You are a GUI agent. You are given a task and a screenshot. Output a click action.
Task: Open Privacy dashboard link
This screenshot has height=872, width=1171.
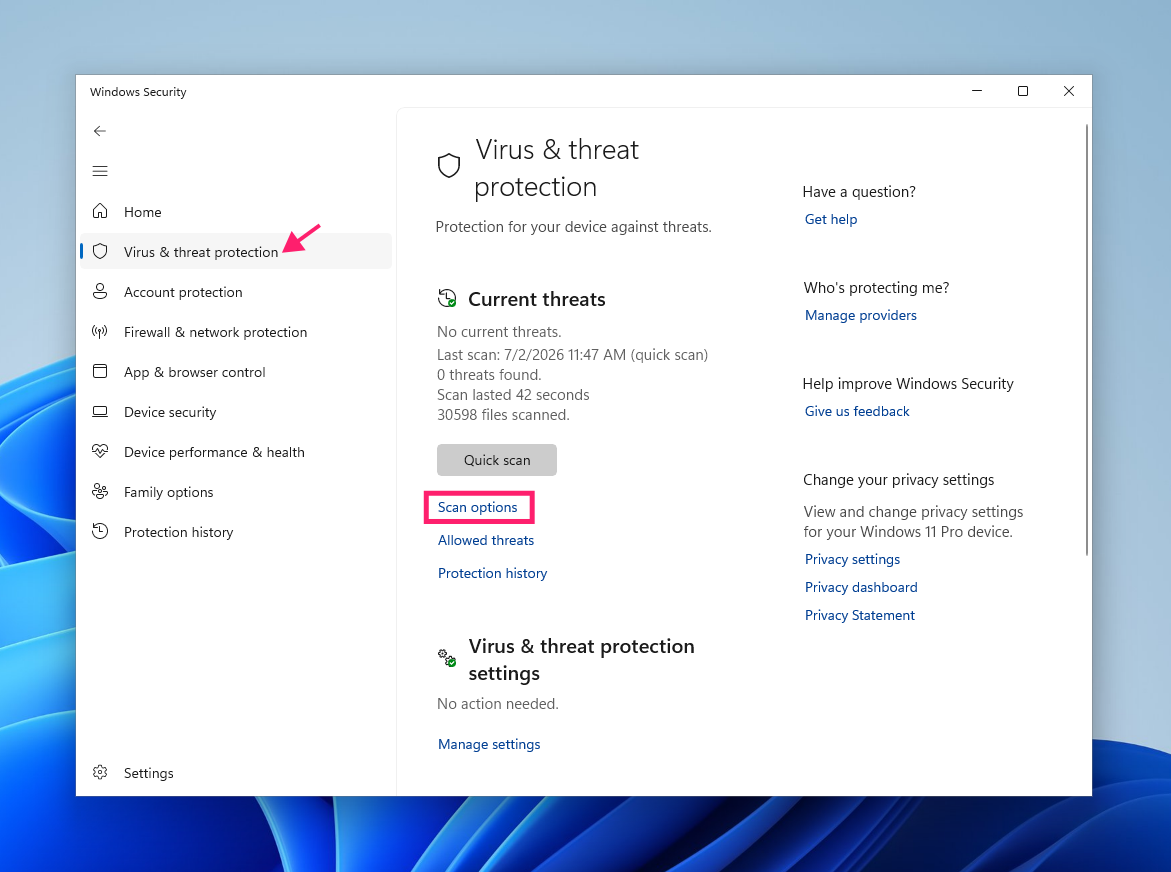click(x=860, y=588)
